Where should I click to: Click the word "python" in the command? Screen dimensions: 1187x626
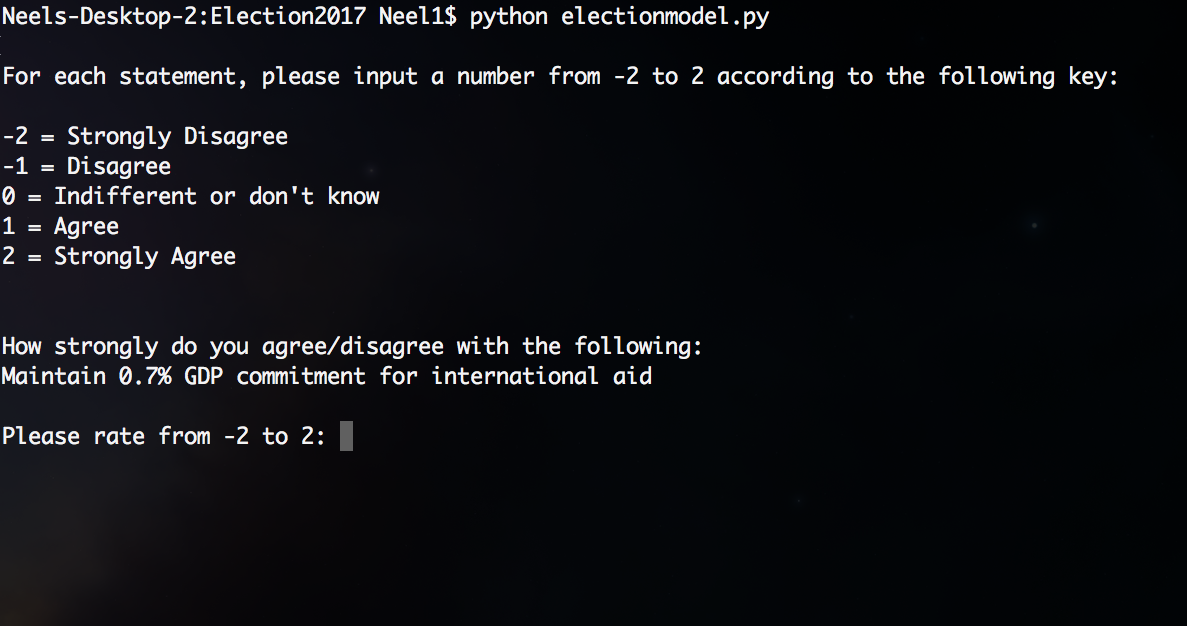(508, 17)
